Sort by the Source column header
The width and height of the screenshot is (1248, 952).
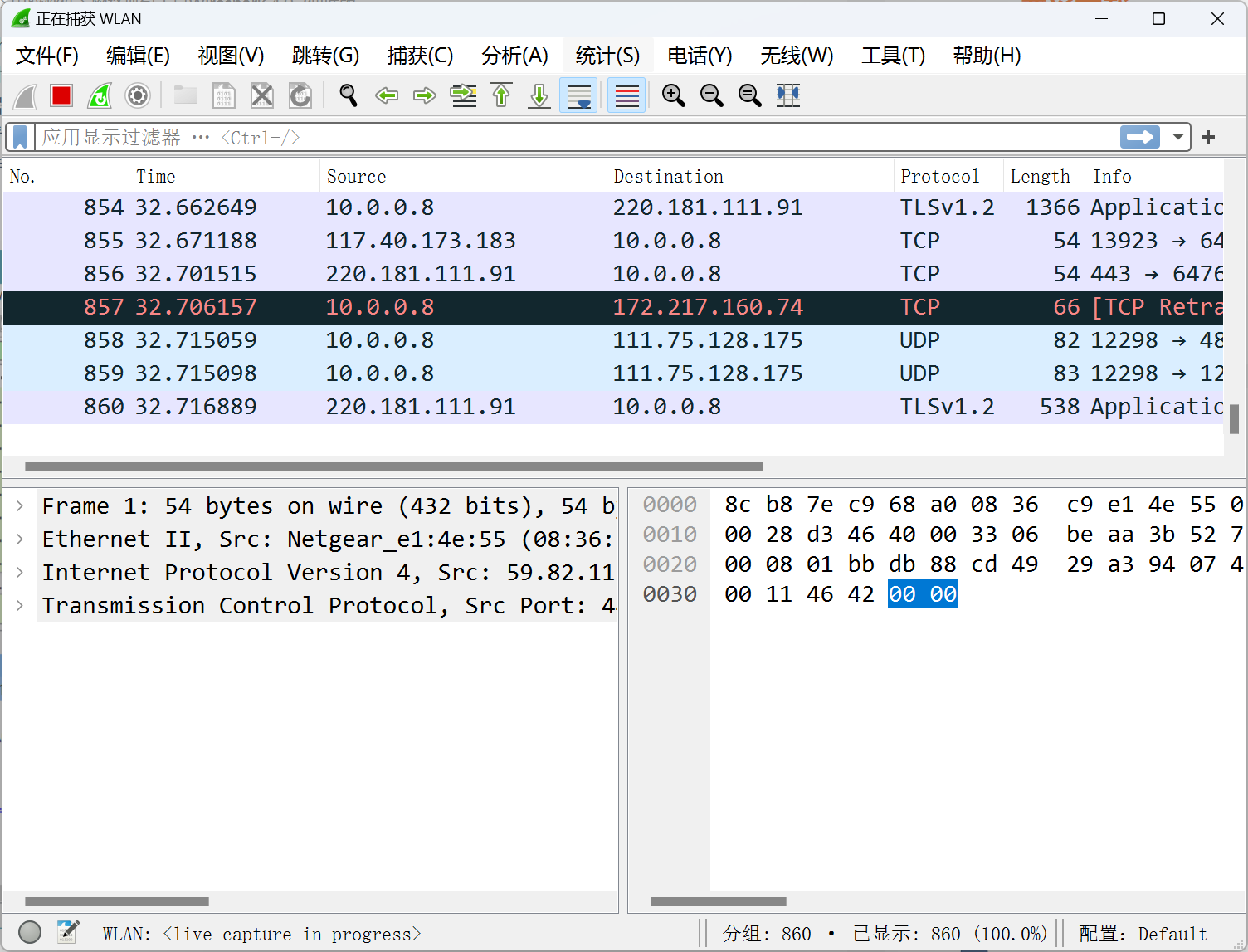coord(463,176)
